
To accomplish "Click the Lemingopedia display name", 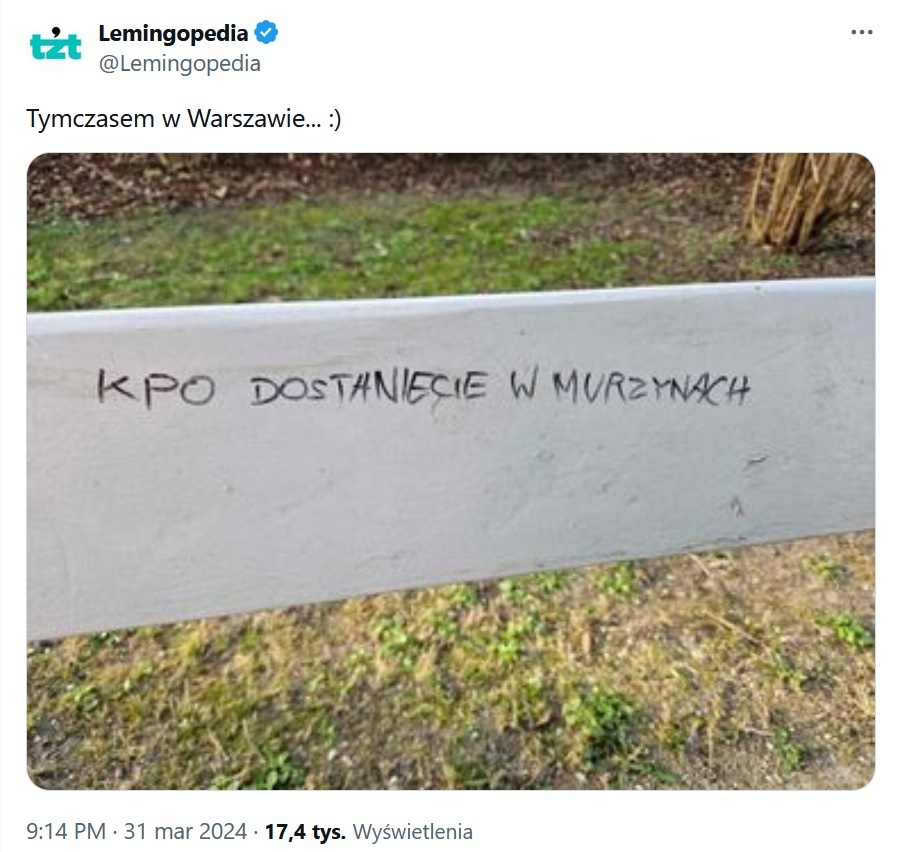I will click(173, 33).
